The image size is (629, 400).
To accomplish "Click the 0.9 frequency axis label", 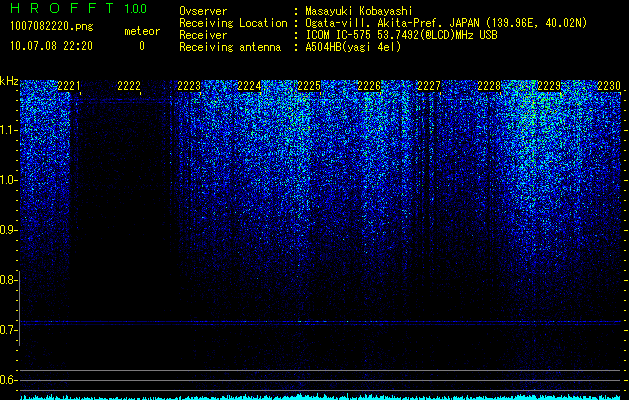I will tap(7, 230).
